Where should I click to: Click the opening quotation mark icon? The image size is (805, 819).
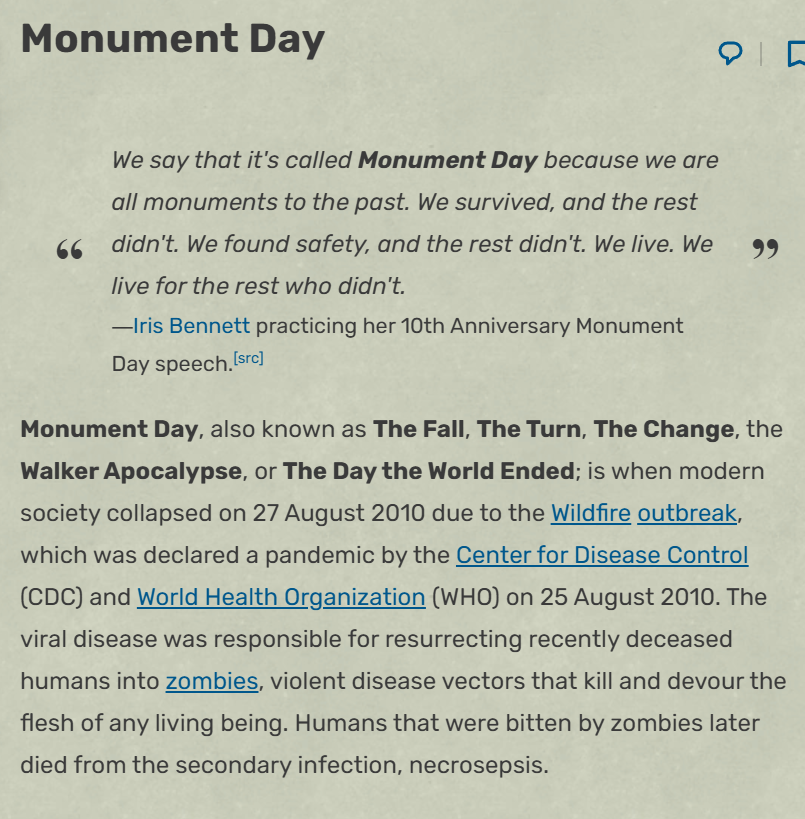69,249
